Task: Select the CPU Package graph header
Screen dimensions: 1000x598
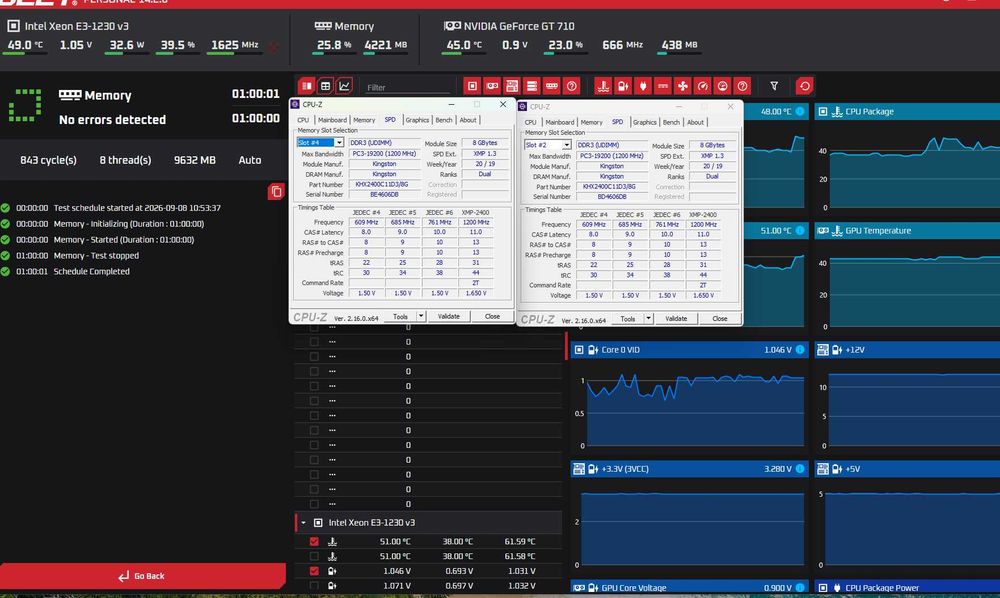Action: pyautogui.click(x=907, y=112)
